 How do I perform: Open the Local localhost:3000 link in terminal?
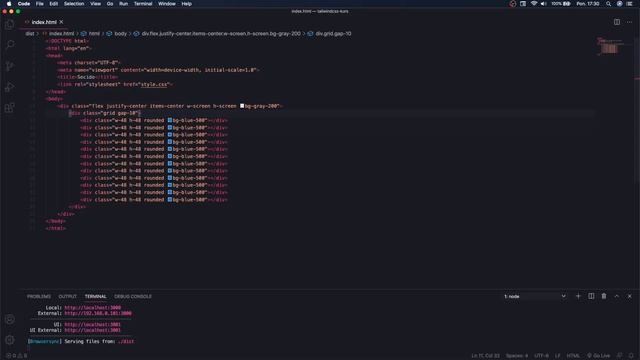coord(93,308)
